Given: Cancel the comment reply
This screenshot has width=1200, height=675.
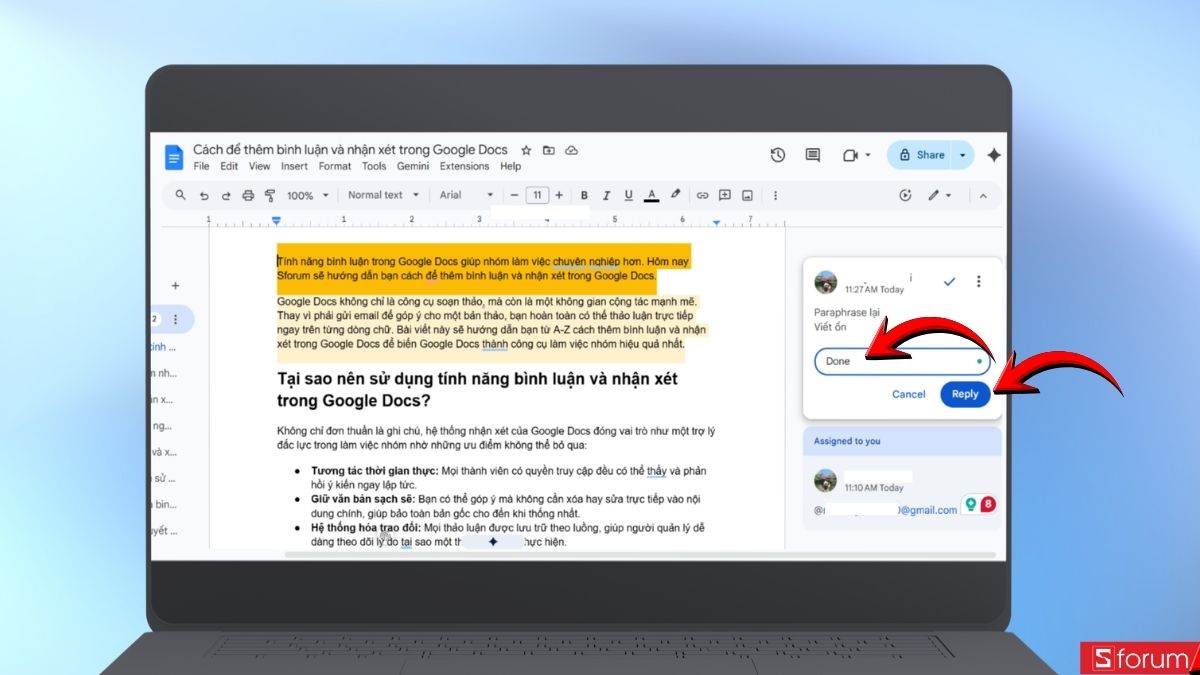Looking at the screenshot, I should 908,394.
